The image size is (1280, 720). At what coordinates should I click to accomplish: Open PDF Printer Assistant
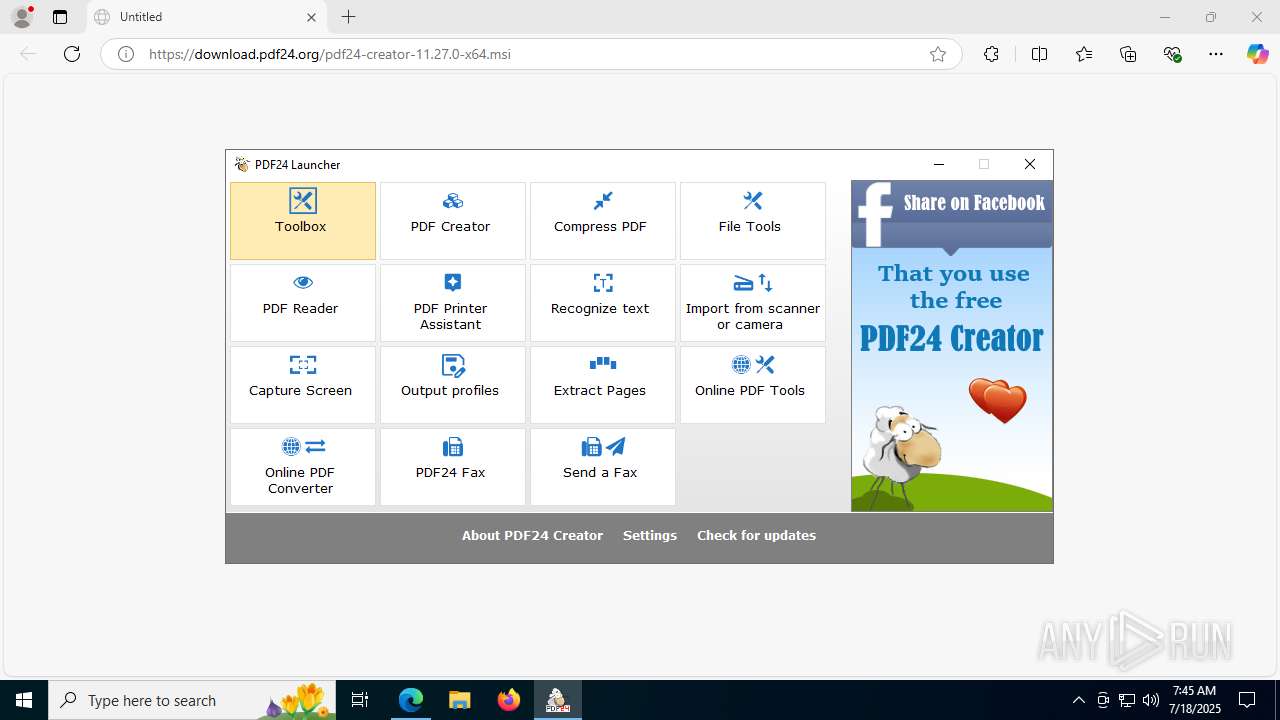tap(452, 303)
